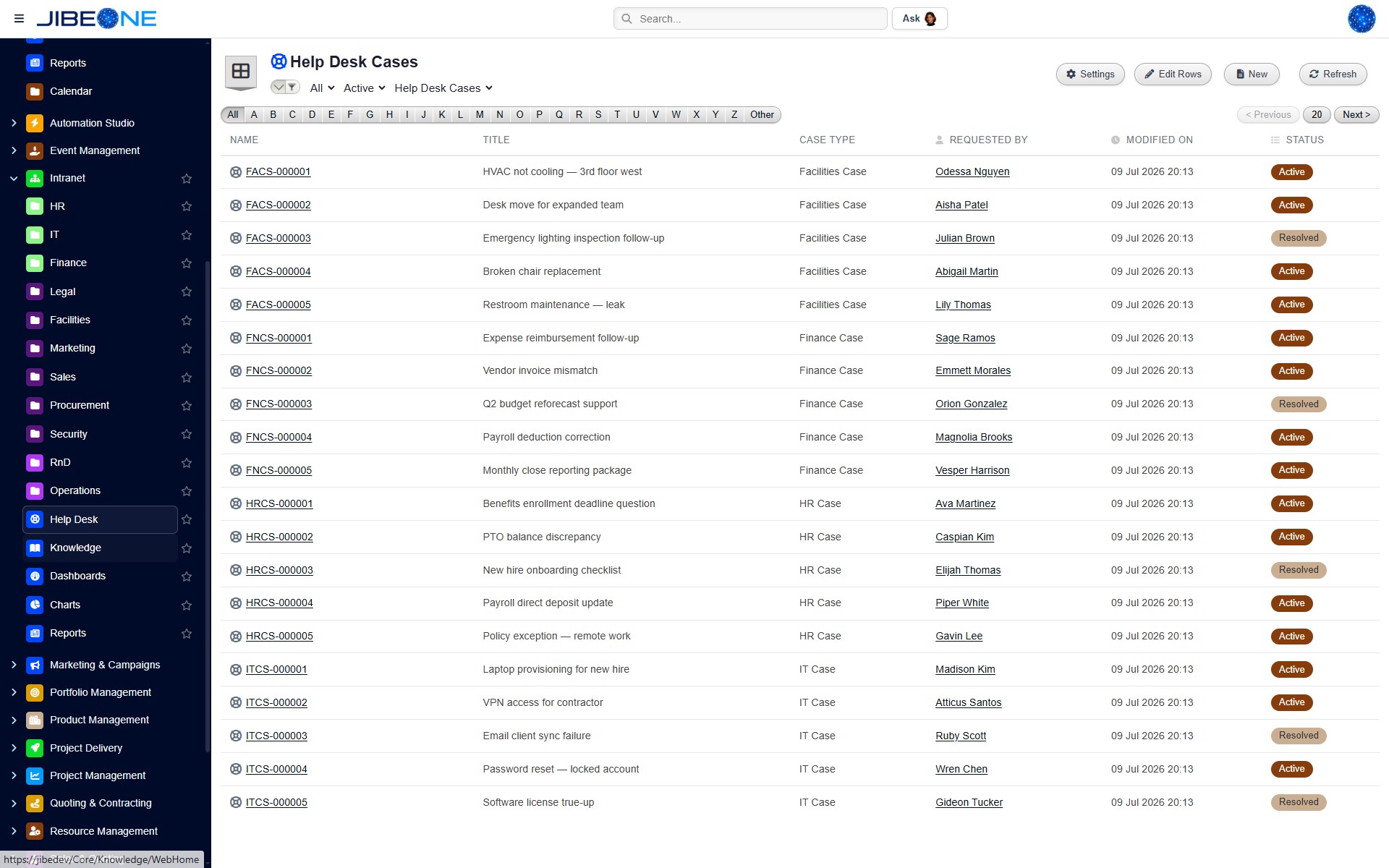Viewport: 1389px width, 868px height.
Task: Click the Project Management chart icon
Action: pos(35,775)
